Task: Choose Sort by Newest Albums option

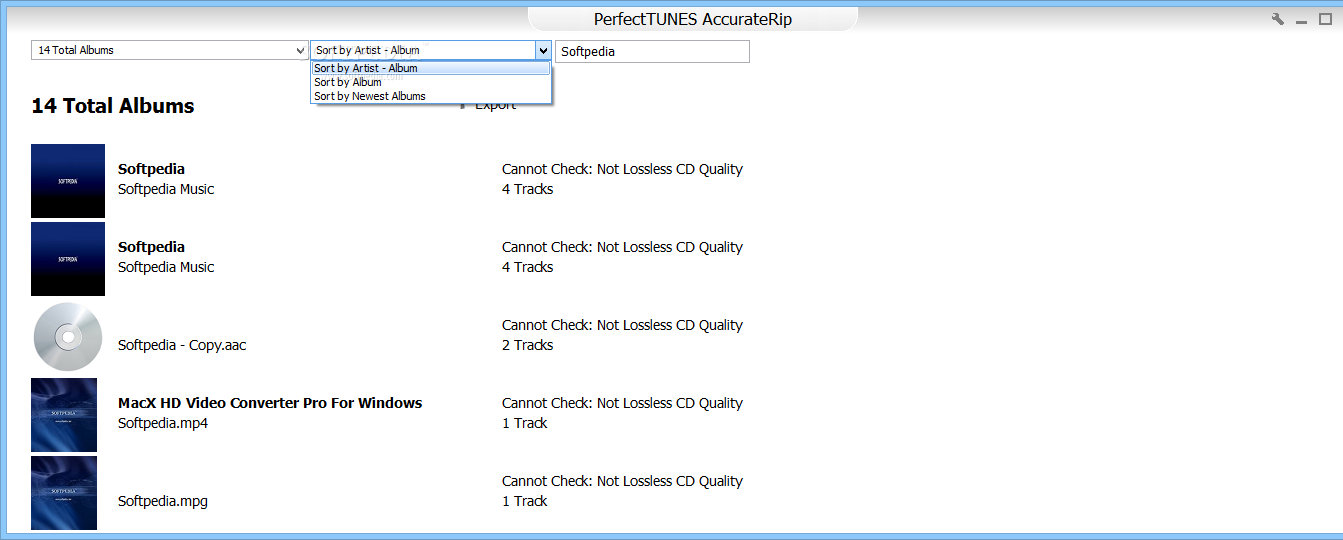Action: coord(430,96)
